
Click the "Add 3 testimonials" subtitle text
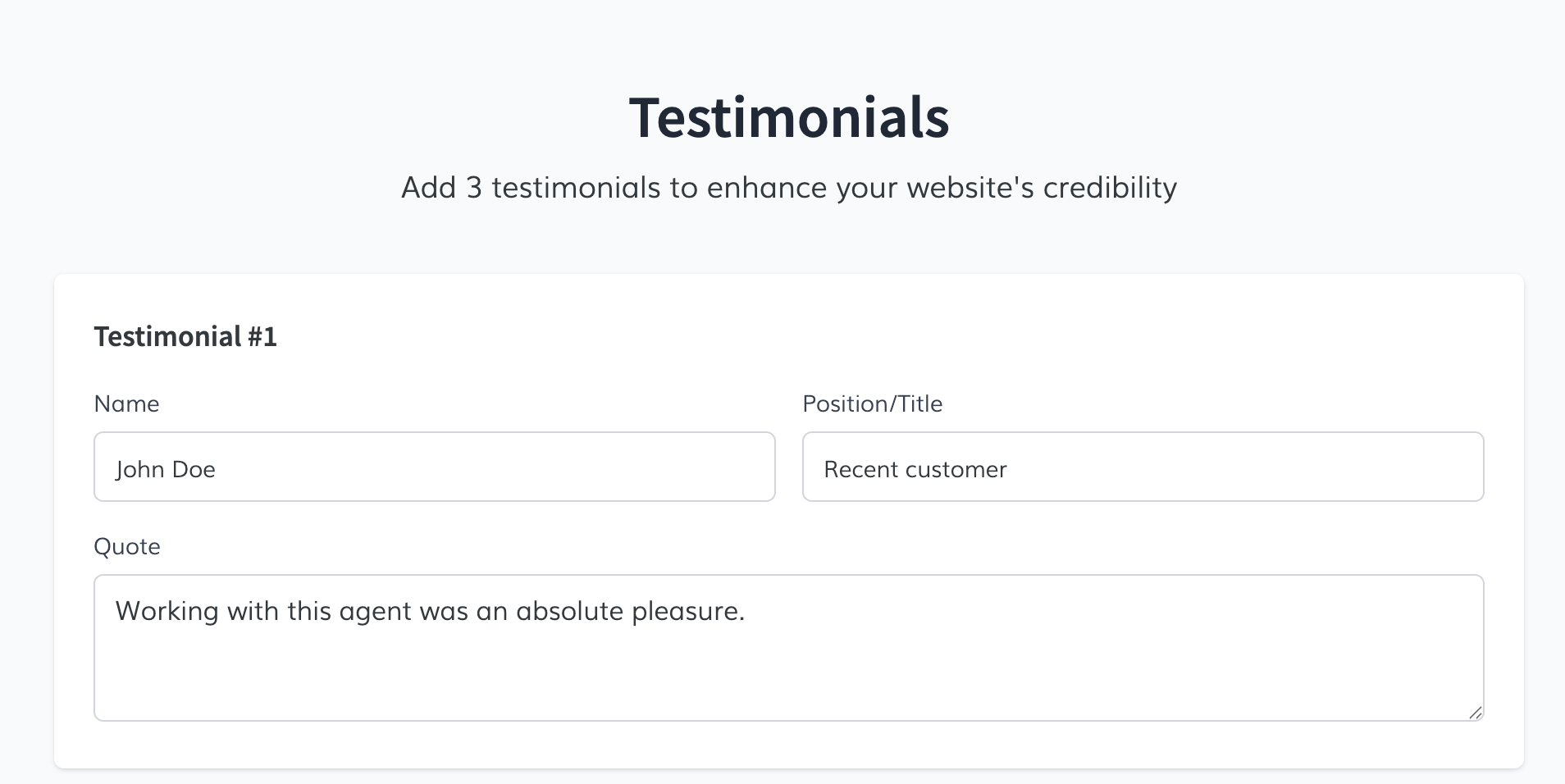pyautogui.click(x=788, y=188)
